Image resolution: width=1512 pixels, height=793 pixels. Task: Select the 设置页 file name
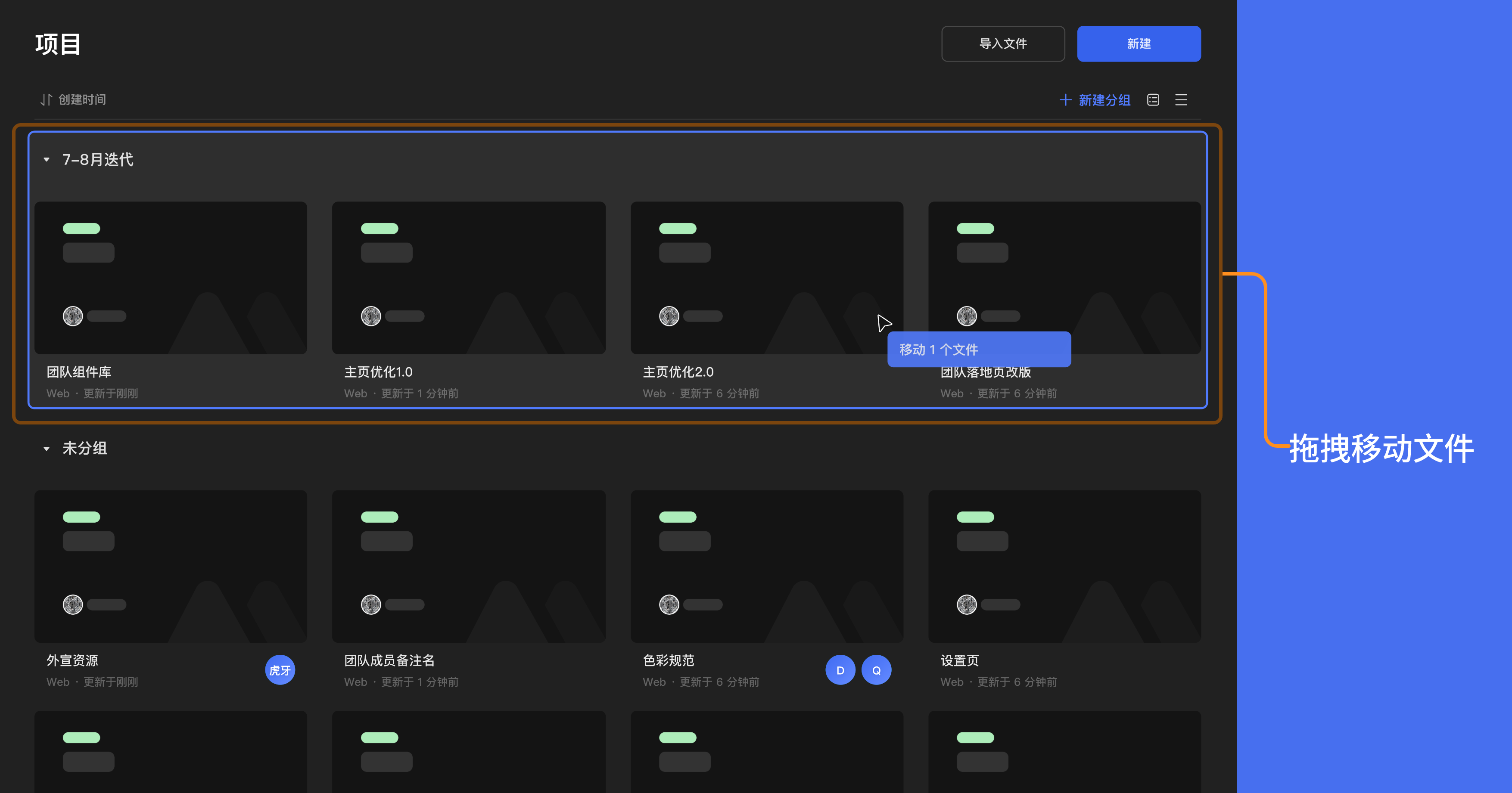960,660
